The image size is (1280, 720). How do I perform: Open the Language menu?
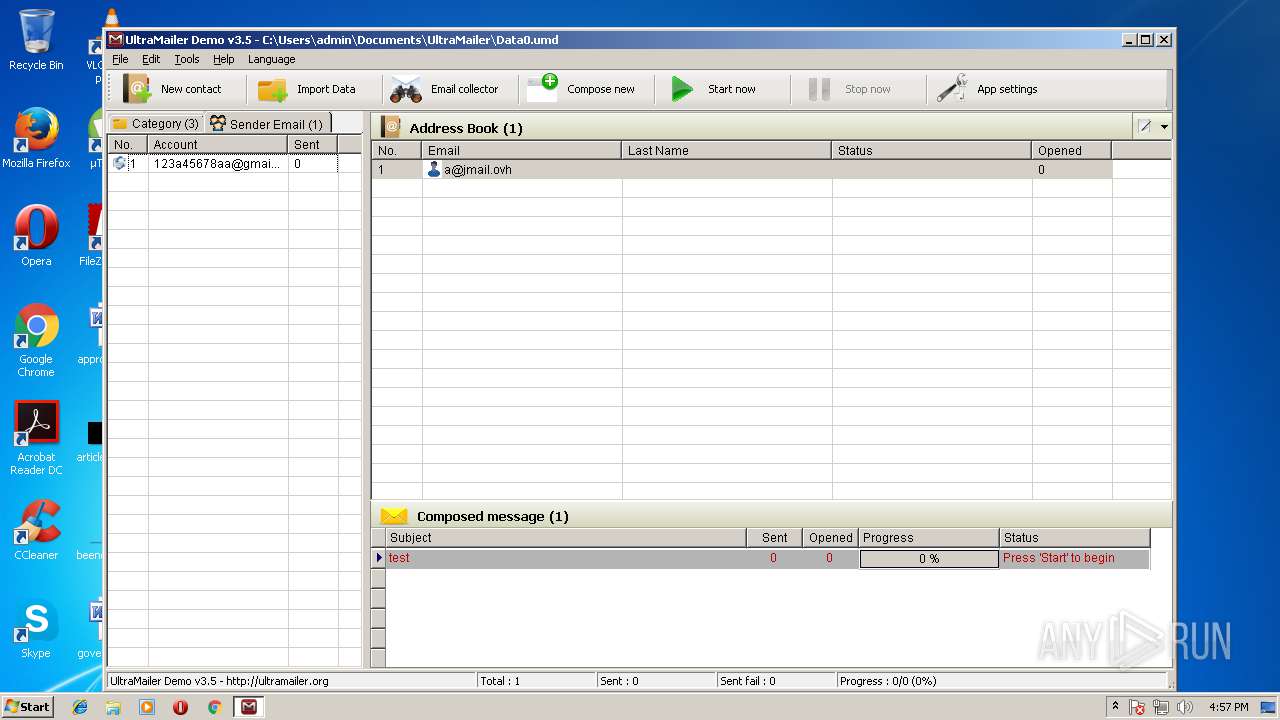[272, 59]
